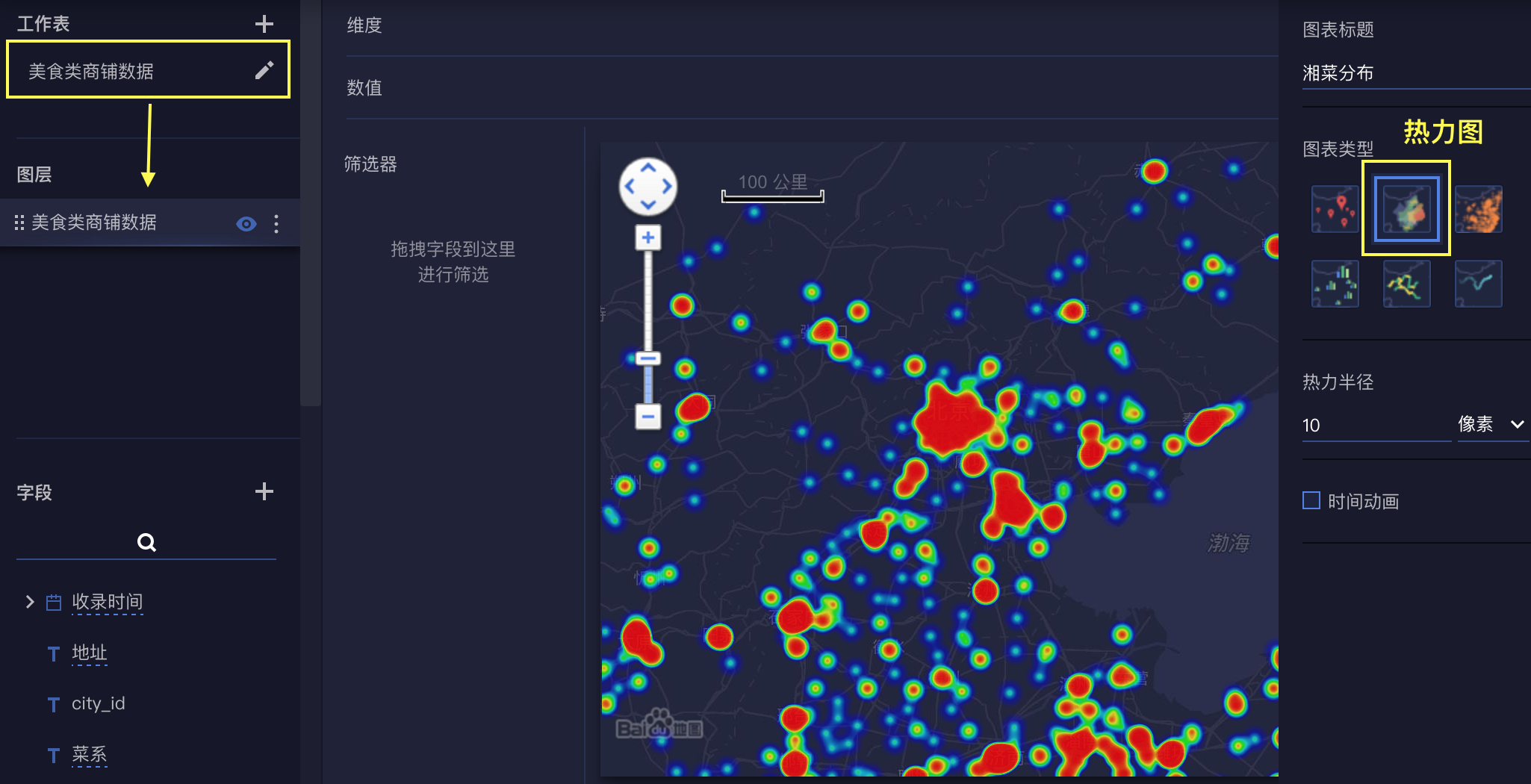The image size is (1531, 784).
Task: Edit the 美食类商铺数据 worksheet name with the pencil
Action: pos(264,70)
